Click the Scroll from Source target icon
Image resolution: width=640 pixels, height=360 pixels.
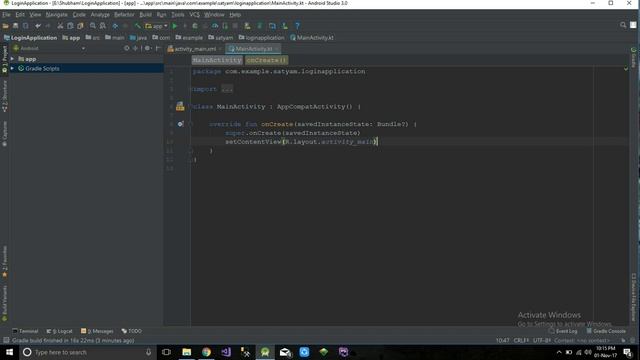point(127,48)
